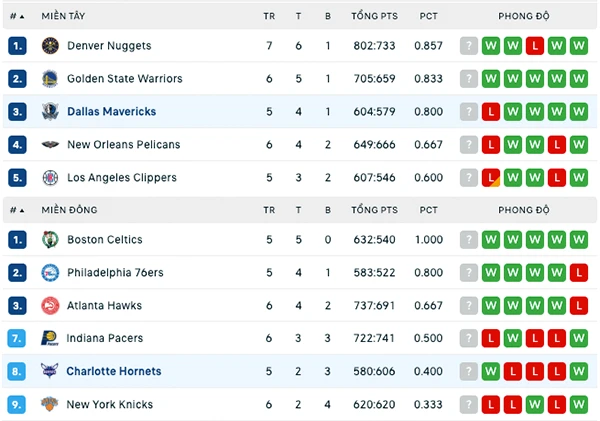Click the Denver Nuggets team logo
The image size is (600, 421).
point(50,46)
